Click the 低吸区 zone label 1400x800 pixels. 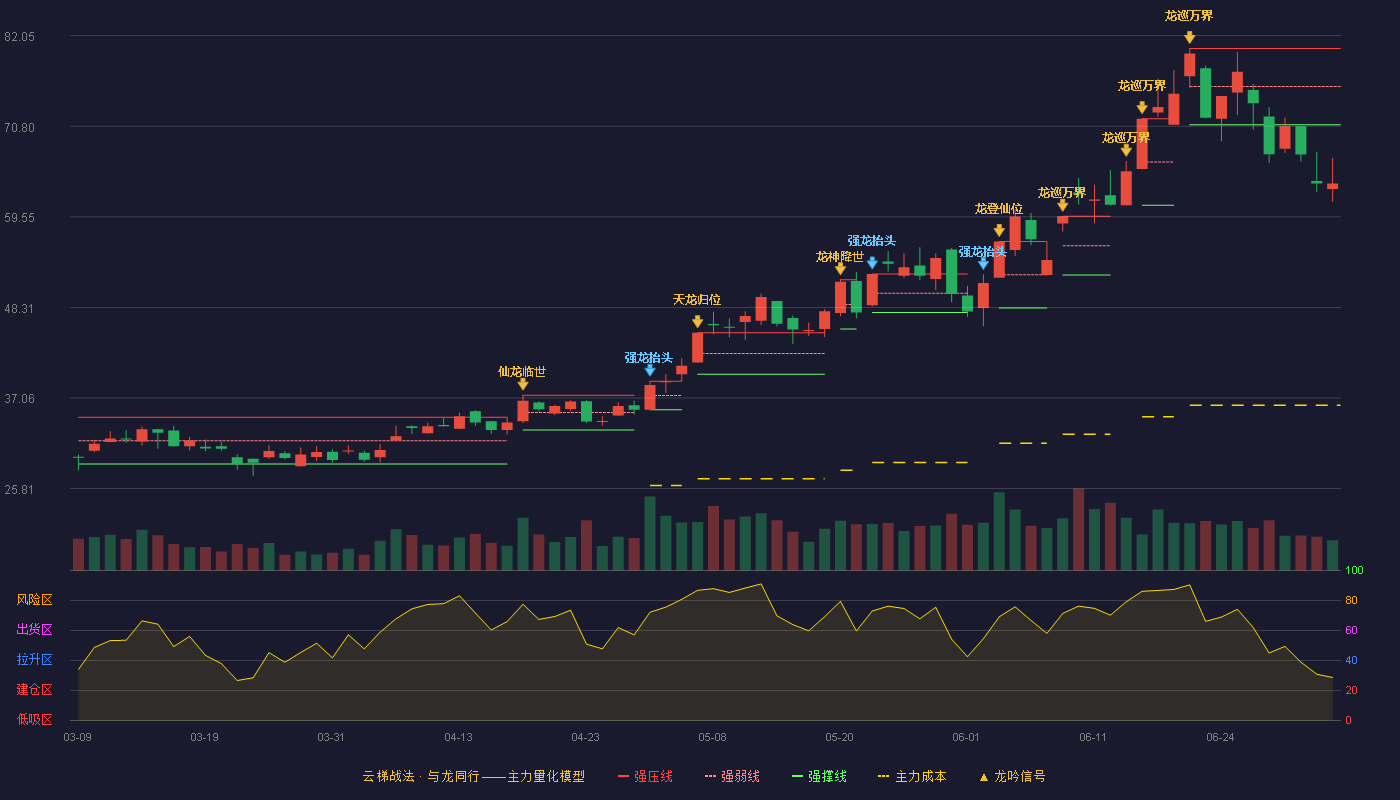point(35,719)
